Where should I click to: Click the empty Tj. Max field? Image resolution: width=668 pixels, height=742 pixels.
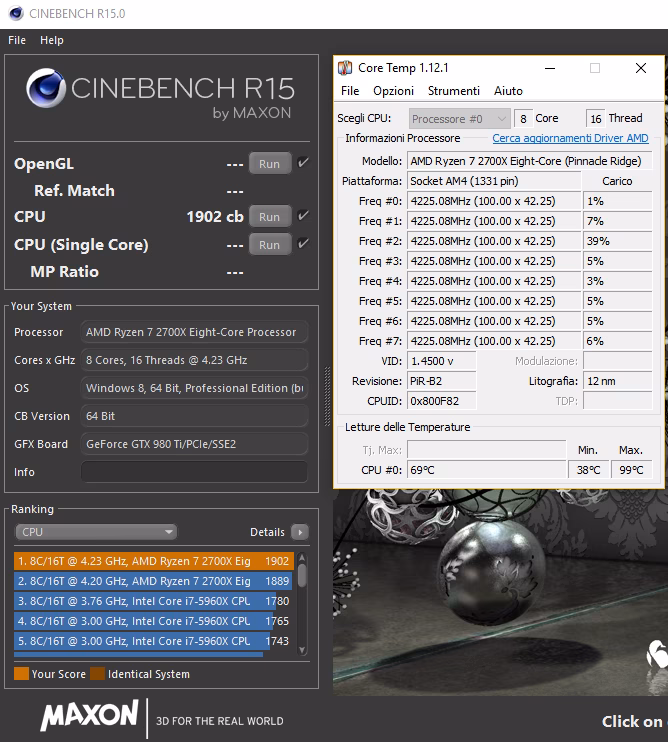(x=486, y=450)
